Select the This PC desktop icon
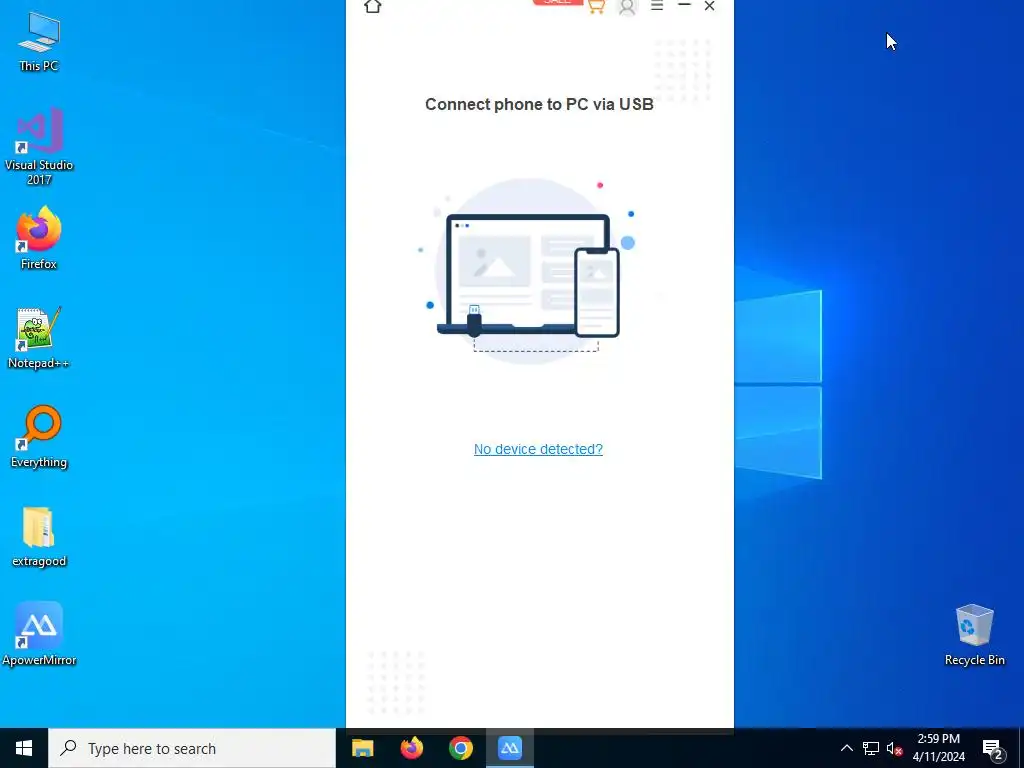Image resolution: width=1024 pixels, height=768 pixels. 39,42
